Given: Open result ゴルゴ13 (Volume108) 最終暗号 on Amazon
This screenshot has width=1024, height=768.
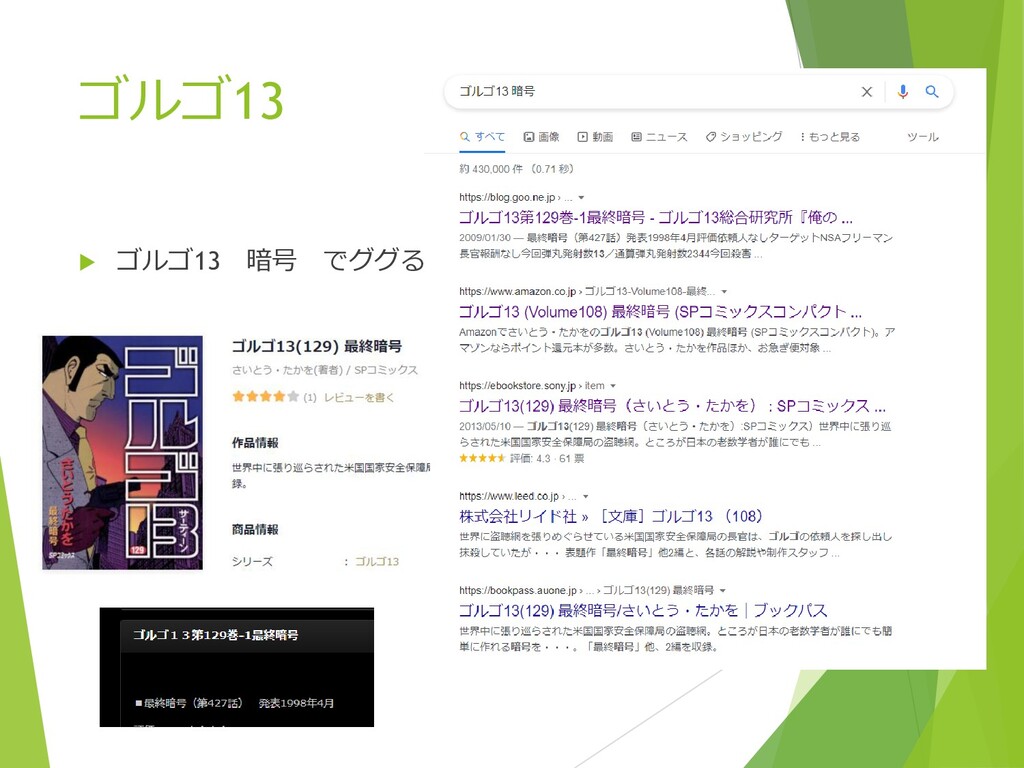Looking at the screenshot, I should pos(660,312).
